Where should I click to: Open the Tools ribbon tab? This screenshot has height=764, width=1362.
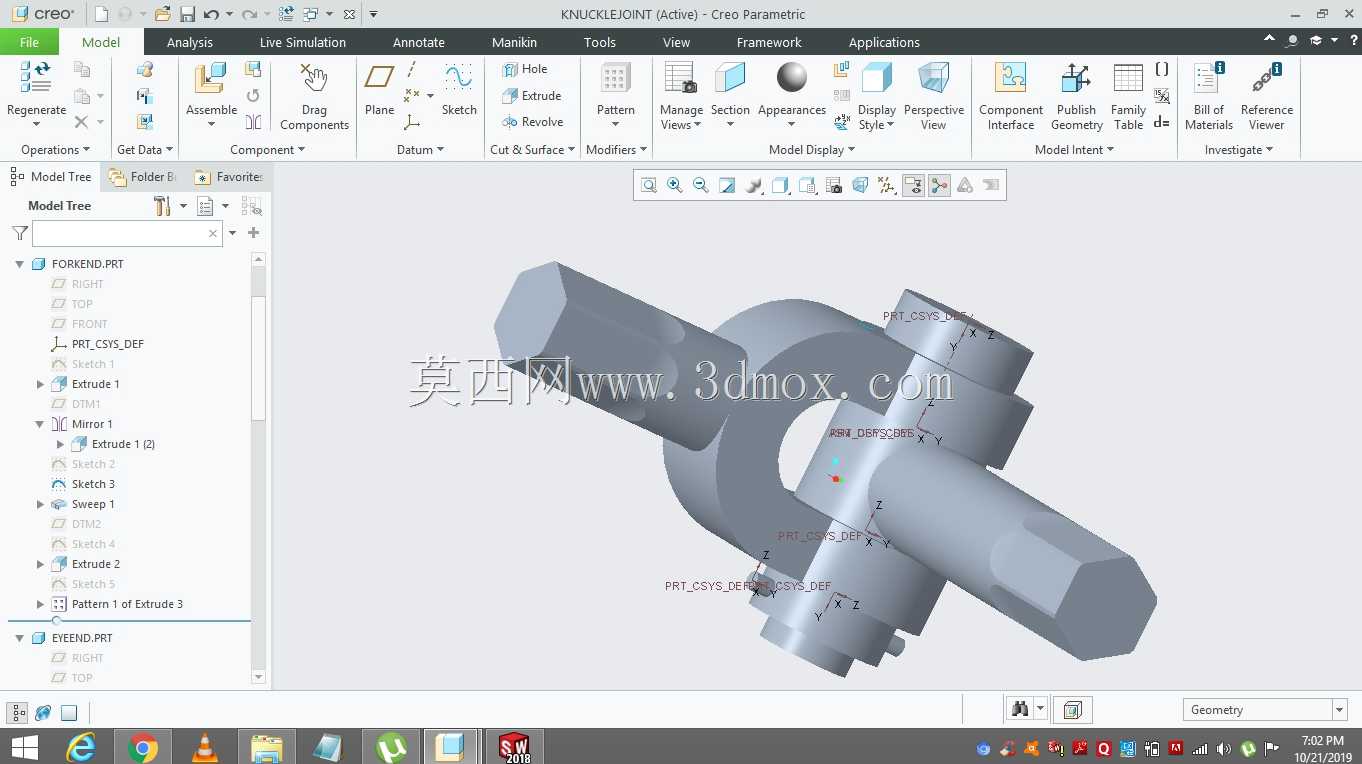tap(600, 42)
